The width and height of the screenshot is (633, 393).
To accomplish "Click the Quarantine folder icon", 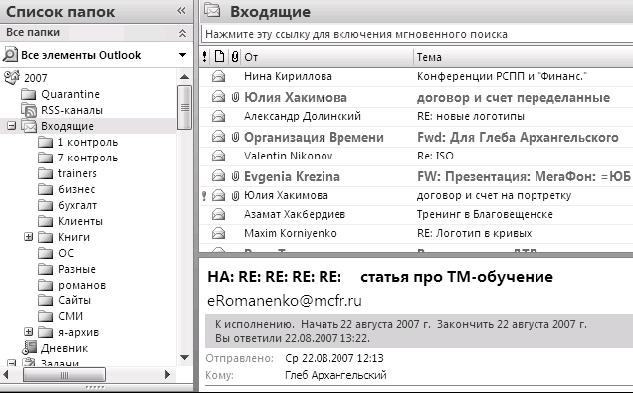I will [29, 95].
